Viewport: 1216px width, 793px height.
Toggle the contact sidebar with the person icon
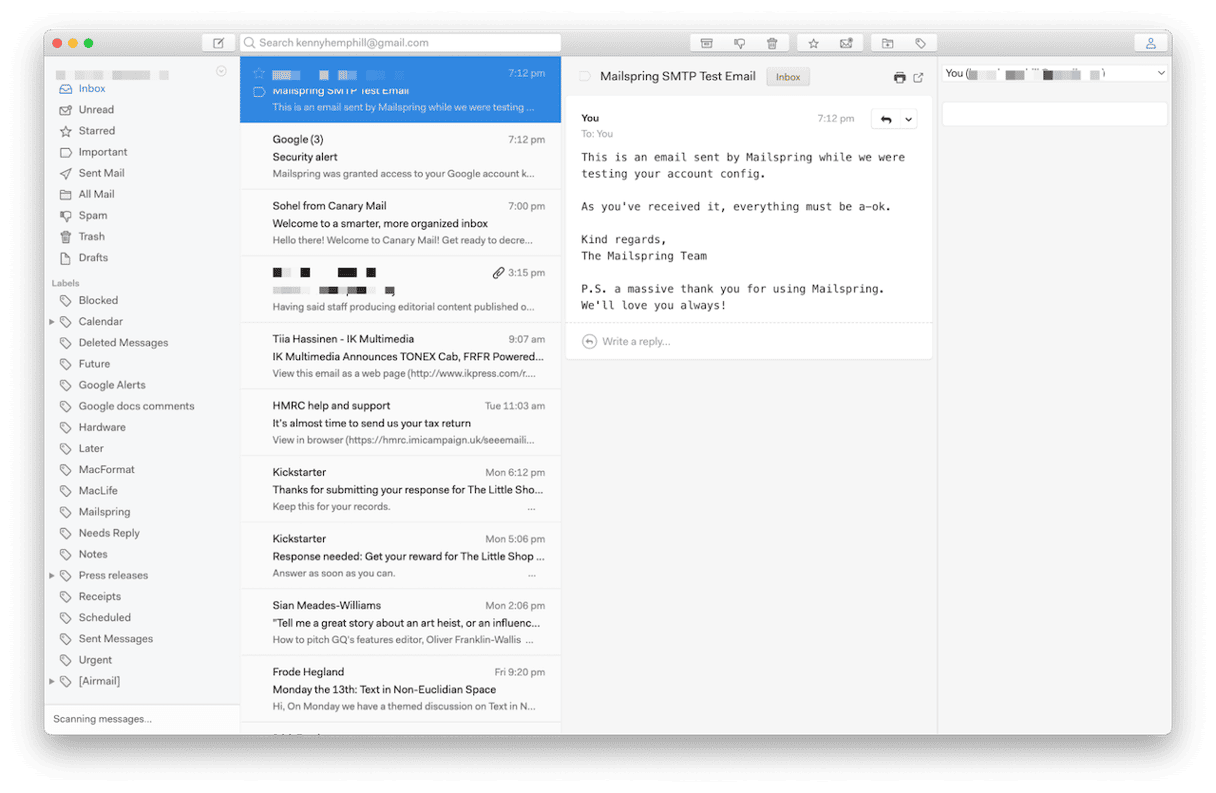click(1151, 43)
